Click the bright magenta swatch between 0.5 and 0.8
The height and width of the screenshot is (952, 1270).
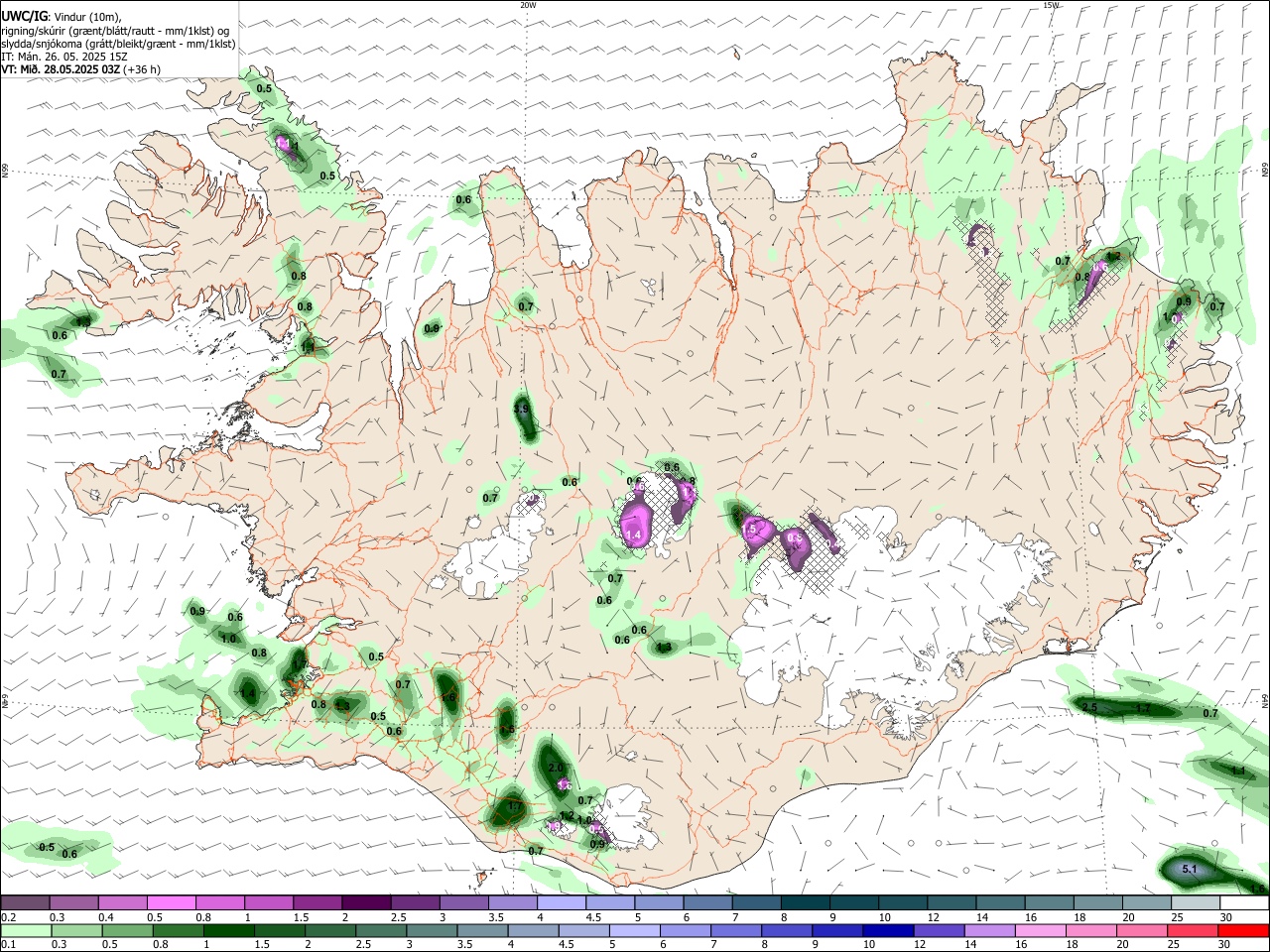tap(171, 903)
